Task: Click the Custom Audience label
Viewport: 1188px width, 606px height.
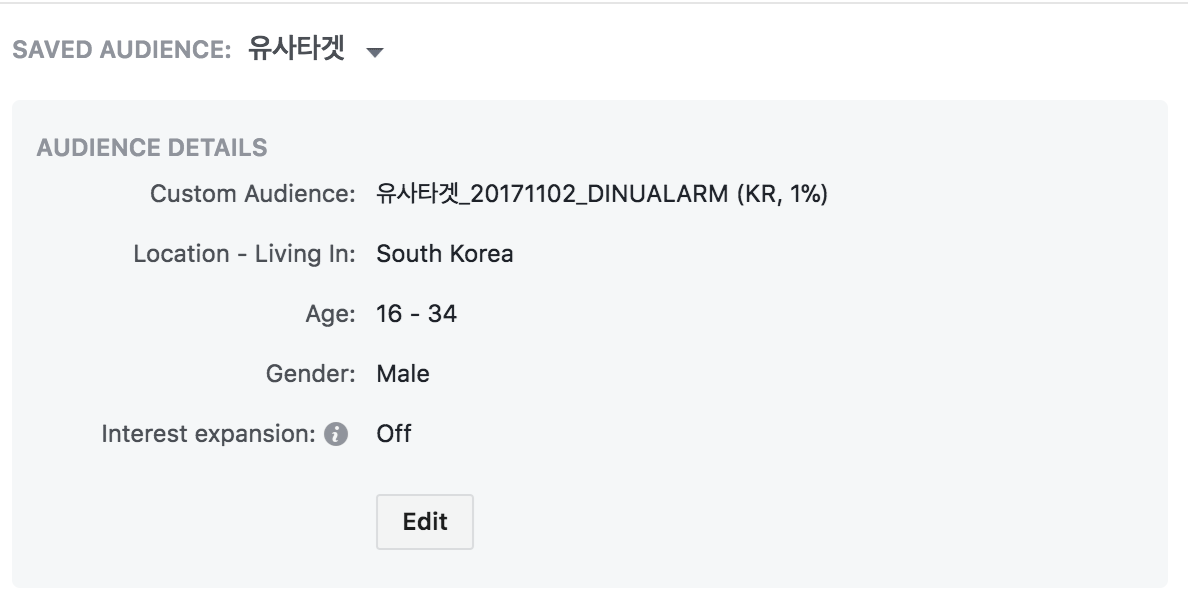Action: click(x=252, y=194)
